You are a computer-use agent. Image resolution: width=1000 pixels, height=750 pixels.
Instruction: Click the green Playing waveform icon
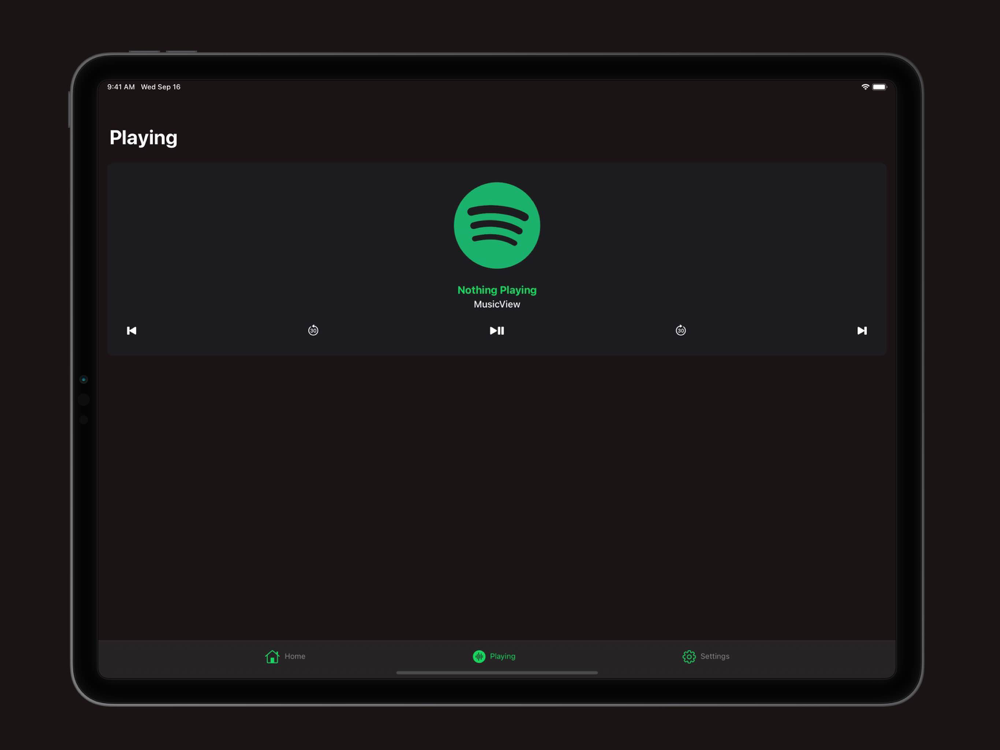pos(479,656)
